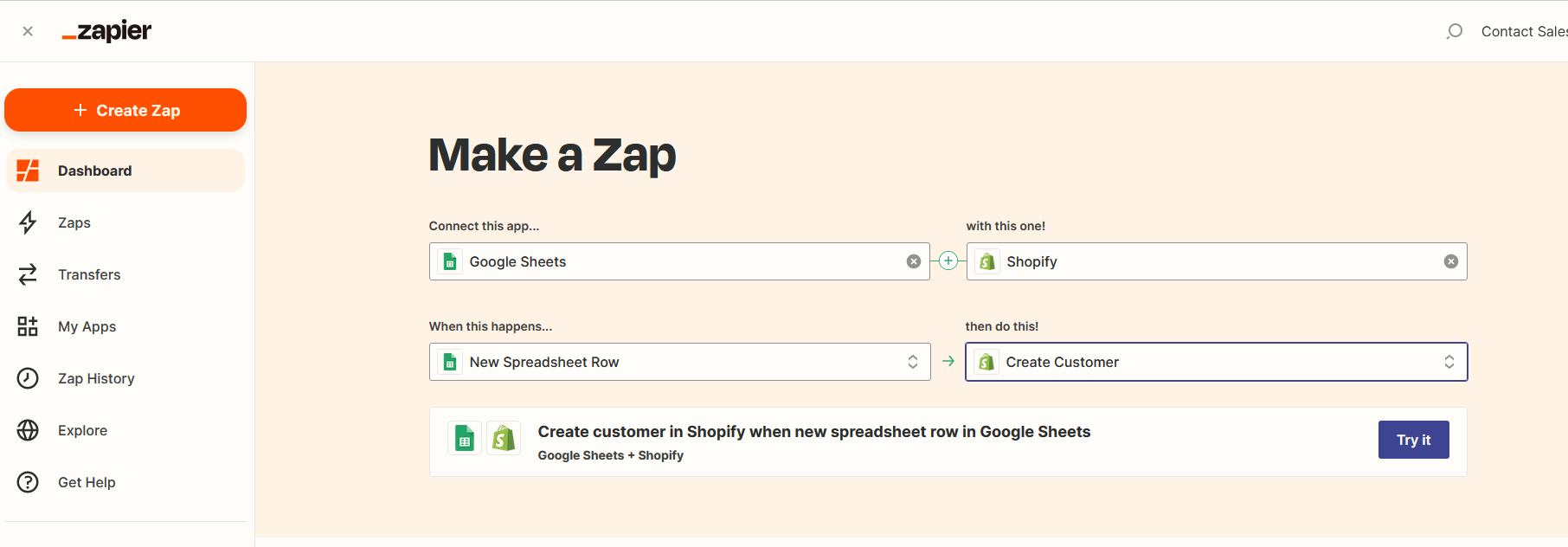This screenshot has width=1568, height=547.
Task: Click the Get Help question mark icon
Action: [28, 482]
